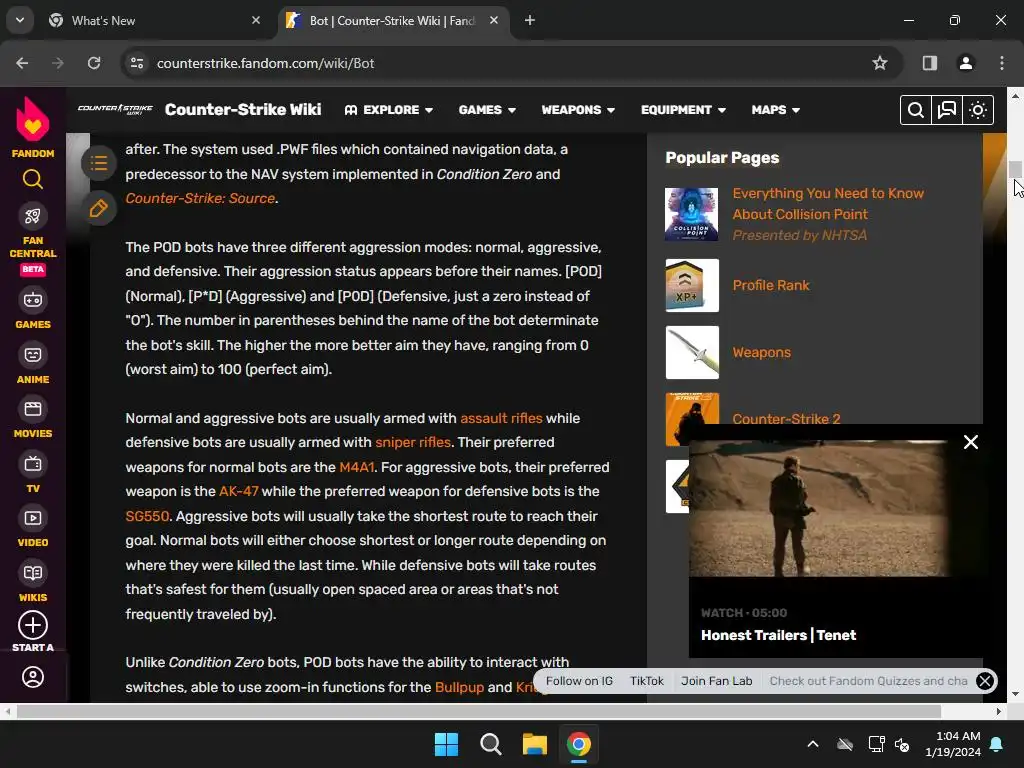1024x768 pixels.
Task: Open the AK-47 link
Action: tap(238, 491)
